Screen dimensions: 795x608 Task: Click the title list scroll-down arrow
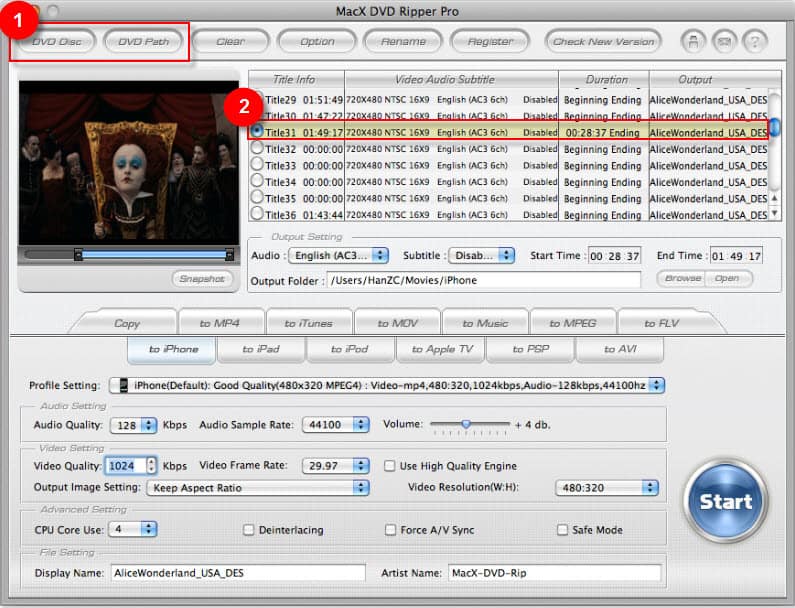[x=774, y=214]
